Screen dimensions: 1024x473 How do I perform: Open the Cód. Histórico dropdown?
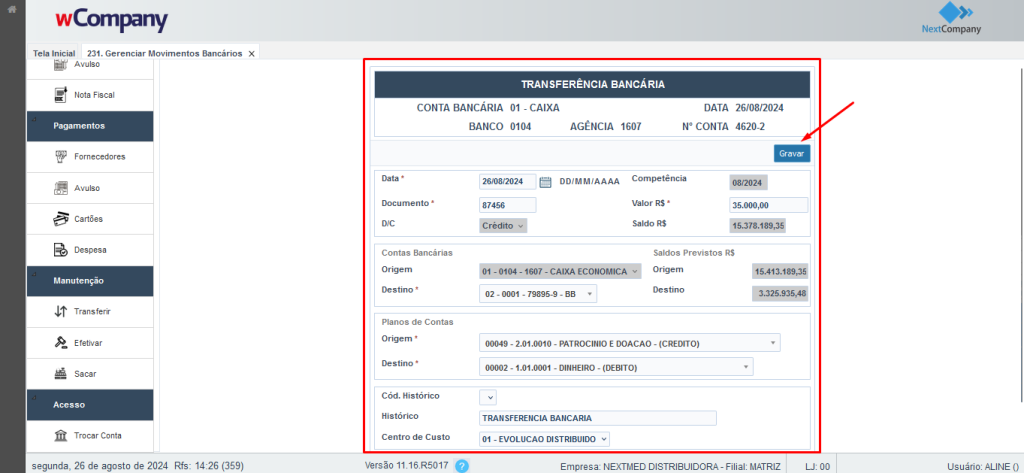(488, 397)
